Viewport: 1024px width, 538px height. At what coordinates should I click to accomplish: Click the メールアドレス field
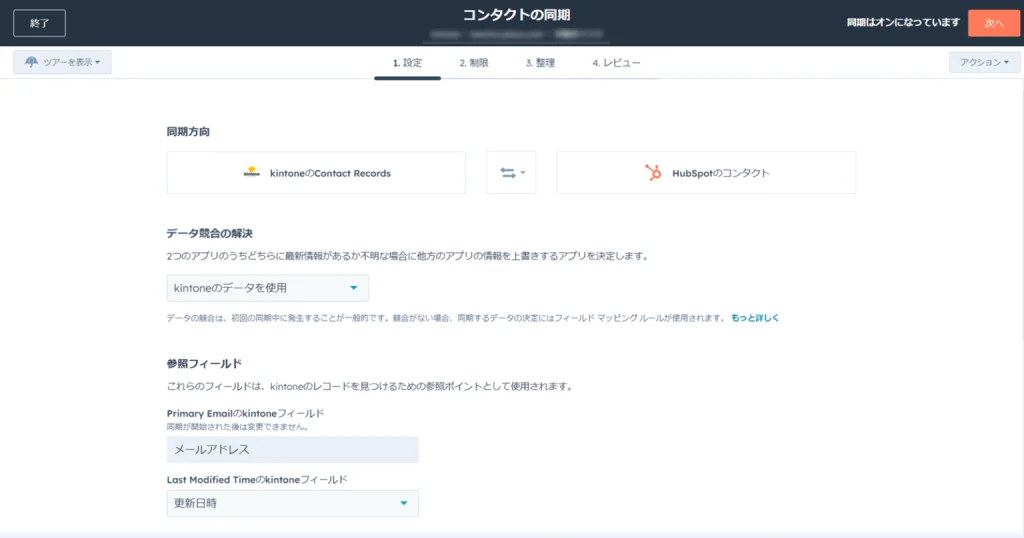coord(293,450)
